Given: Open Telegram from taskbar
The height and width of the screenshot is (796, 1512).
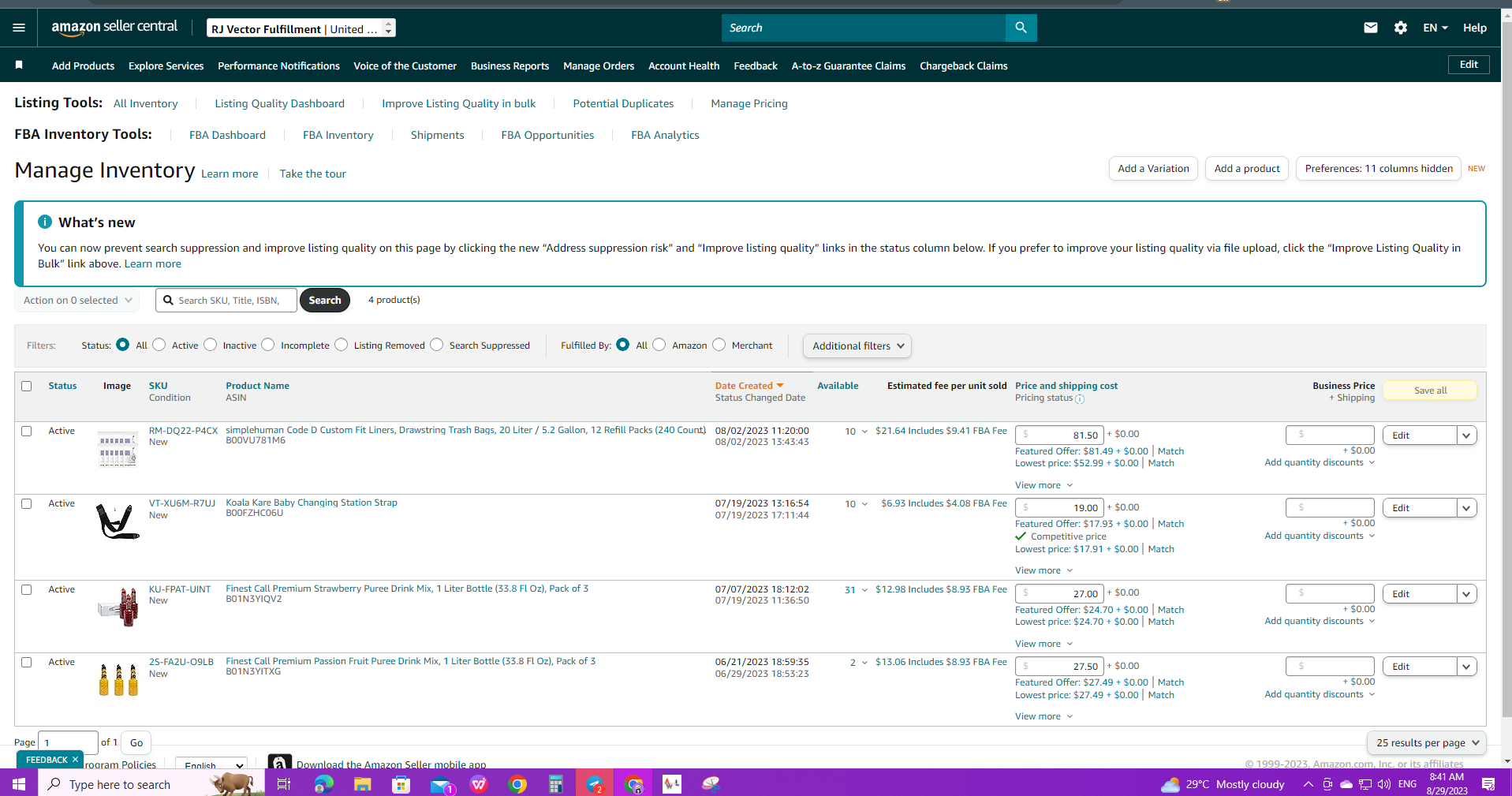Looking at the screenshot, I should 595,783.
